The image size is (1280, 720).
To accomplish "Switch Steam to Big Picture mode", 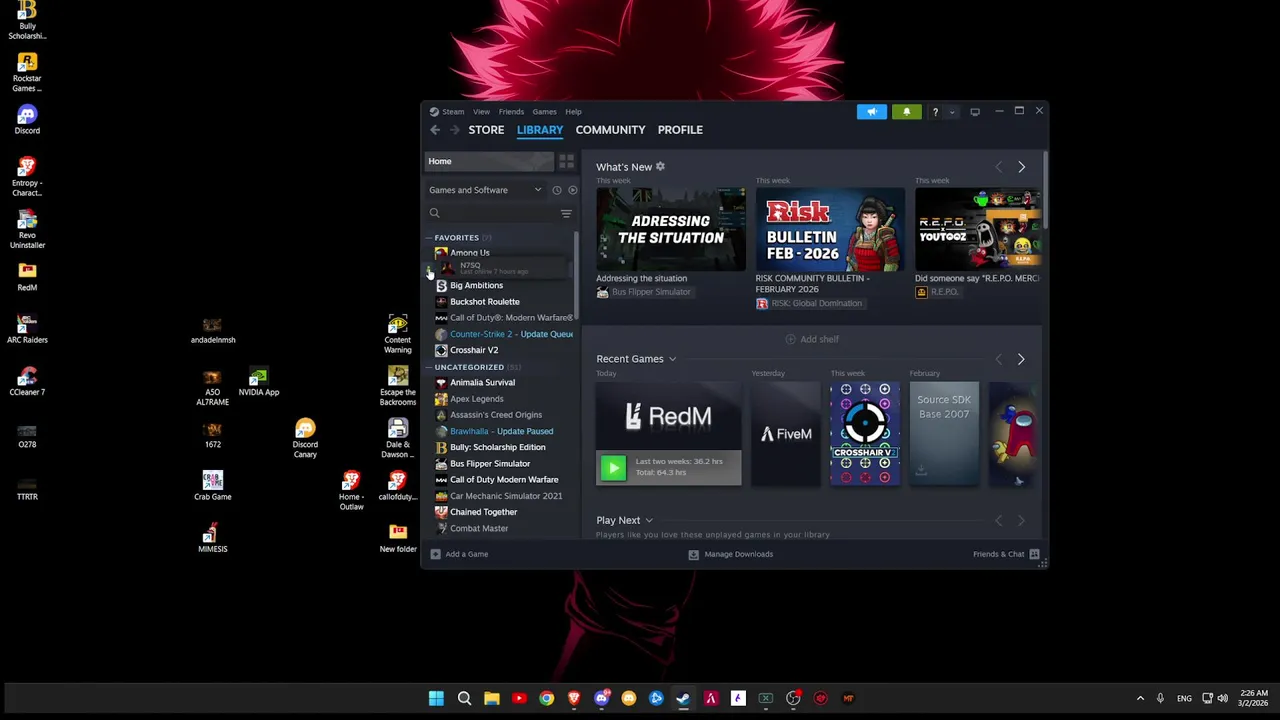I will [x=975, y=112].
